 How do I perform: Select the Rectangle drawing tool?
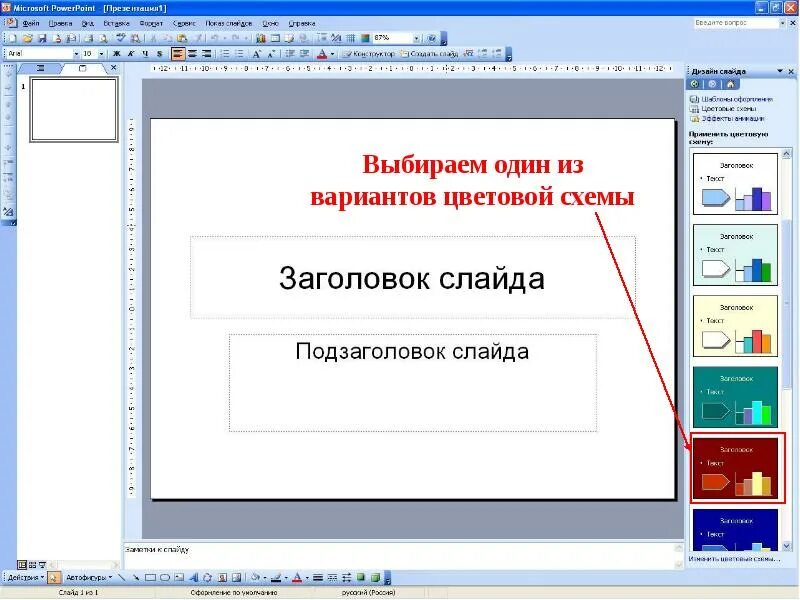point(151,578)
